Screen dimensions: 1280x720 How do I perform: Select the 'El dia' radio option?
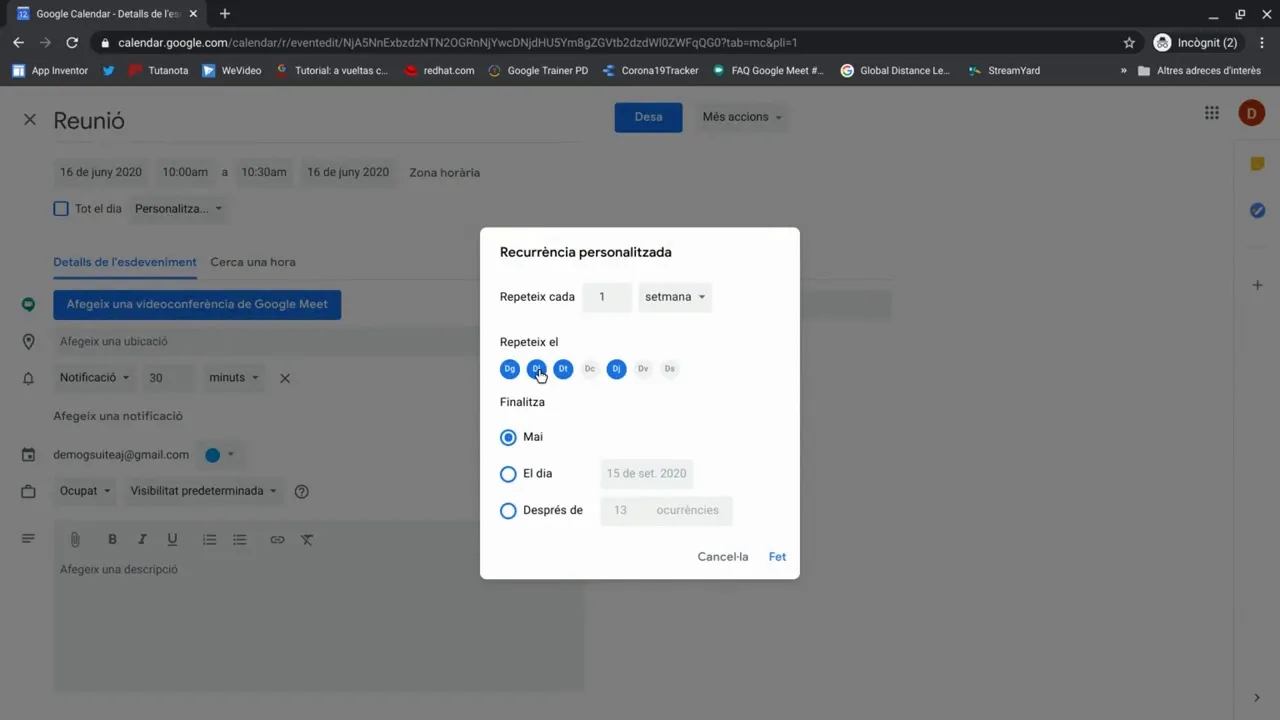(508, 474)
